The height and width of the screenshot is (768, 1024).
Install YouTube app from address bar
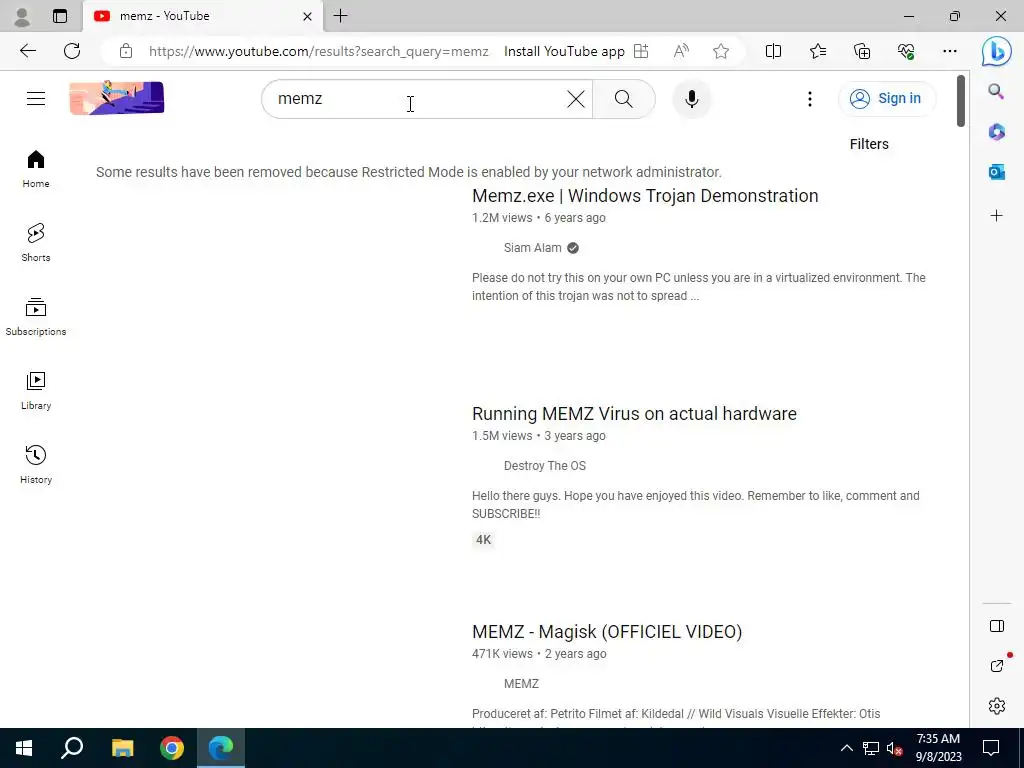pos(575,52)
